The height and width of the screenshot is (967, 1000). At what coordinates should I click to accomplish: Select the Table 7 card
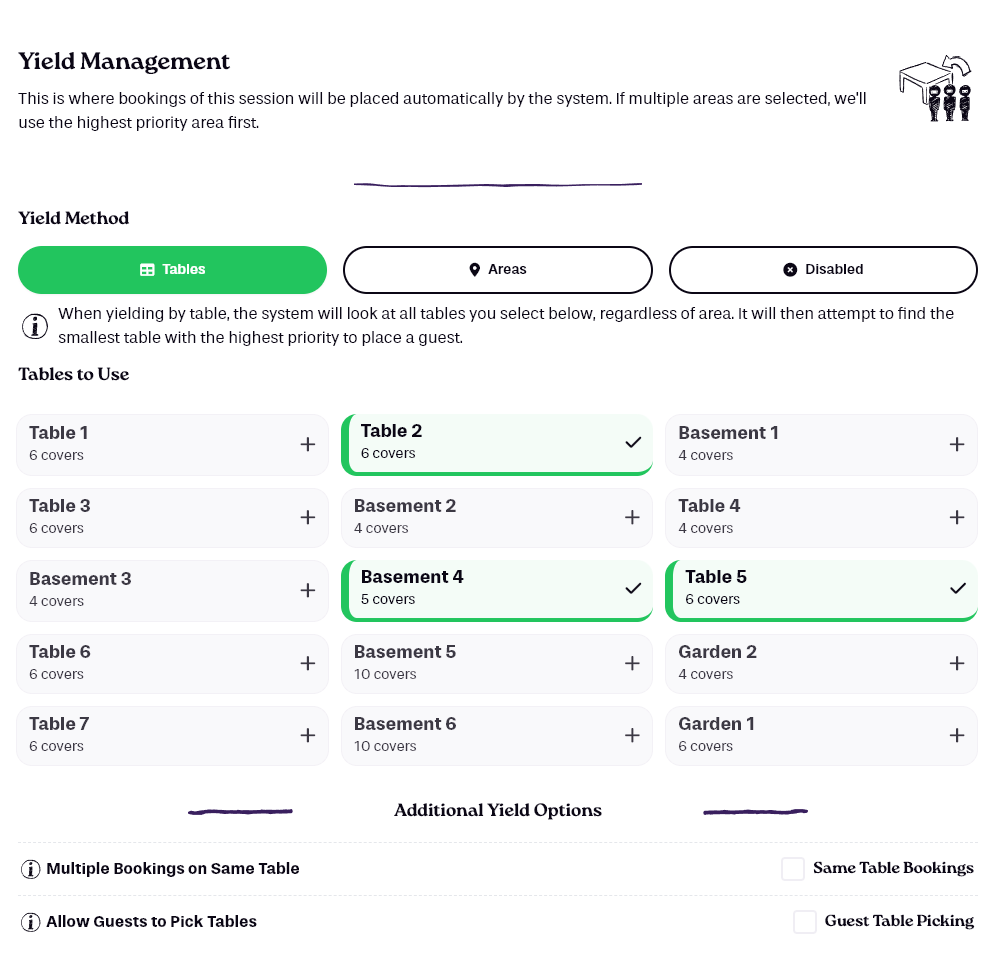tap(172, 735)
